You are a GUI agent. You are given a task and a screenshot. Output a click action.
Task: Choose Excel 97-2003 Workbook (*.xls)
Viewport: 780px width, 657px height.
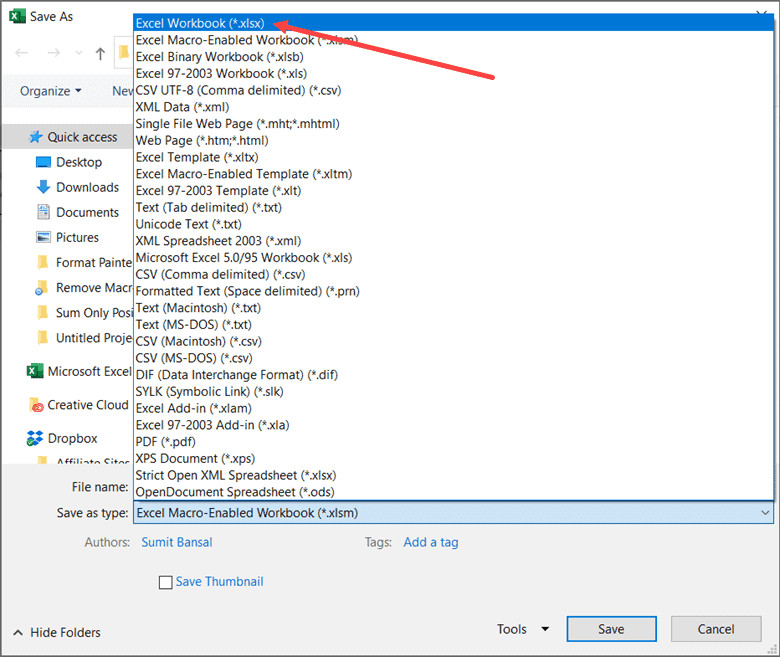pos(453,73)
